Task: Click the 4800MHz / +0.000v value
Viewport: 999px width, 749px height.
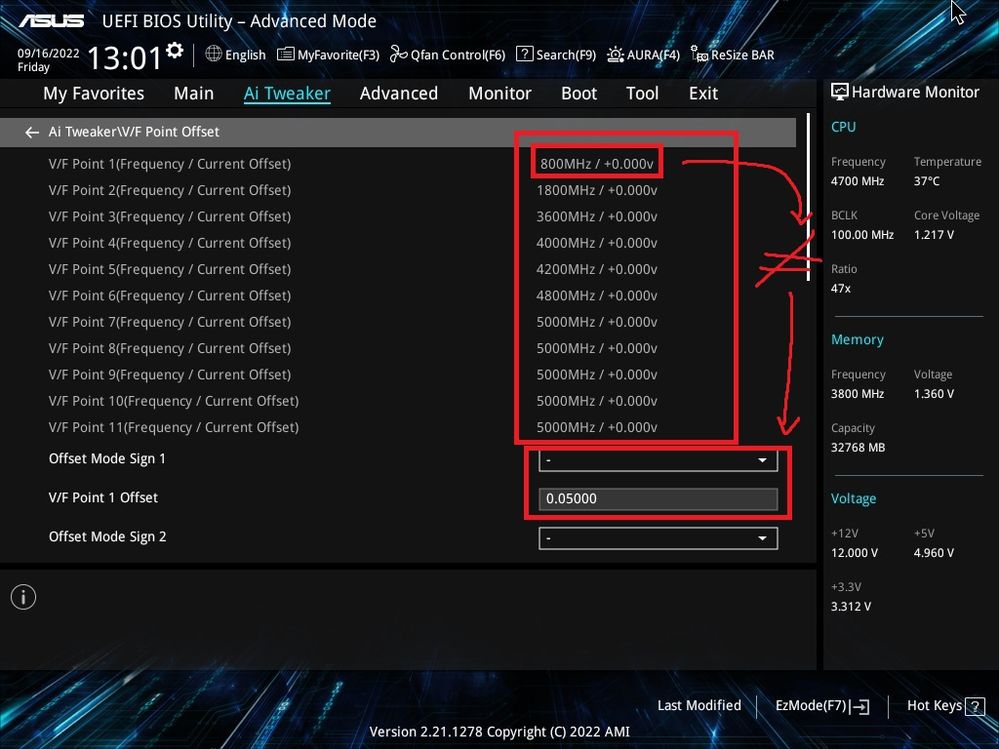Action: tap(597, 296)
